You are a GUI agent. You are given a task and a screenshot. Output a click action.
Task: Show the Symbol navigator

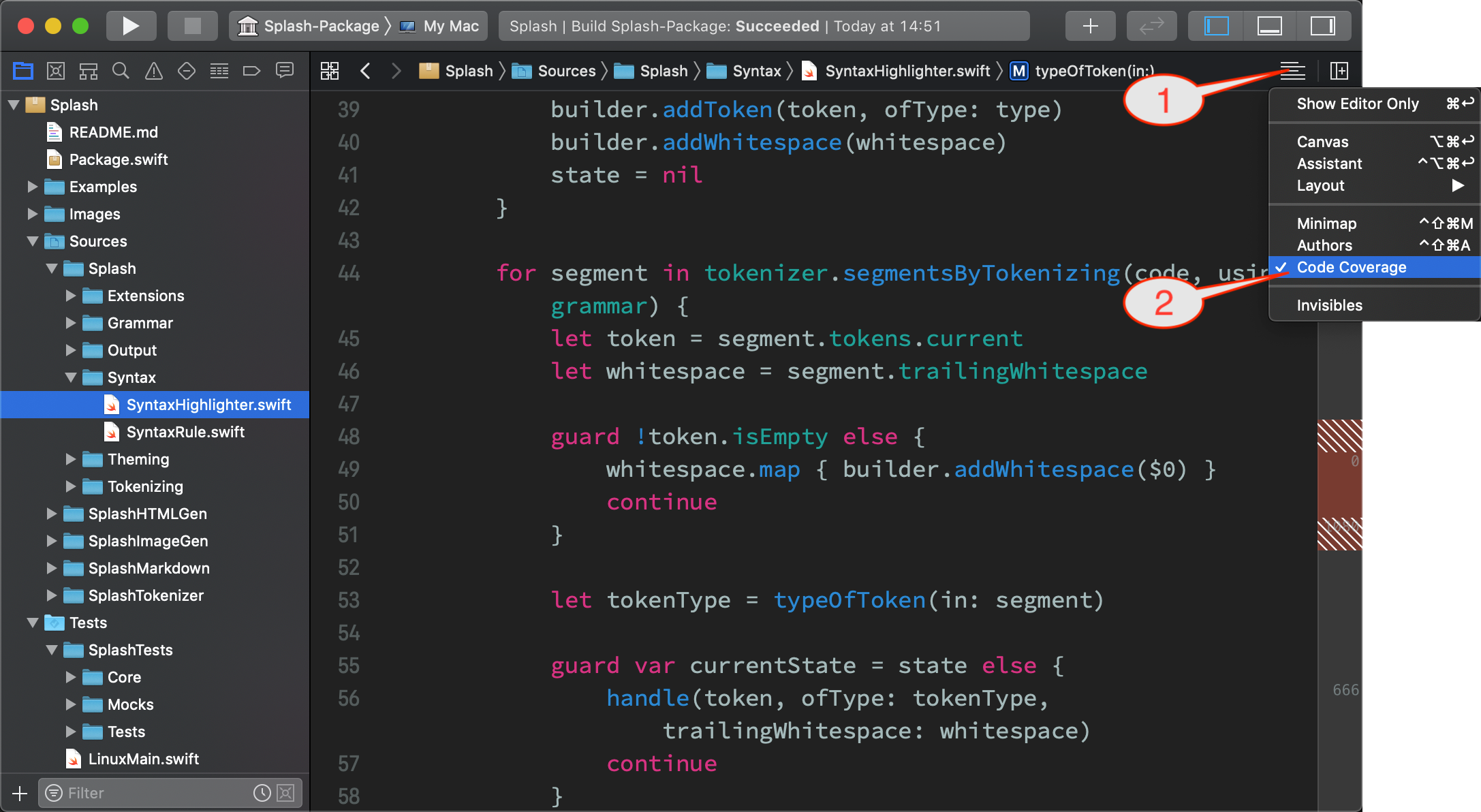89,71
